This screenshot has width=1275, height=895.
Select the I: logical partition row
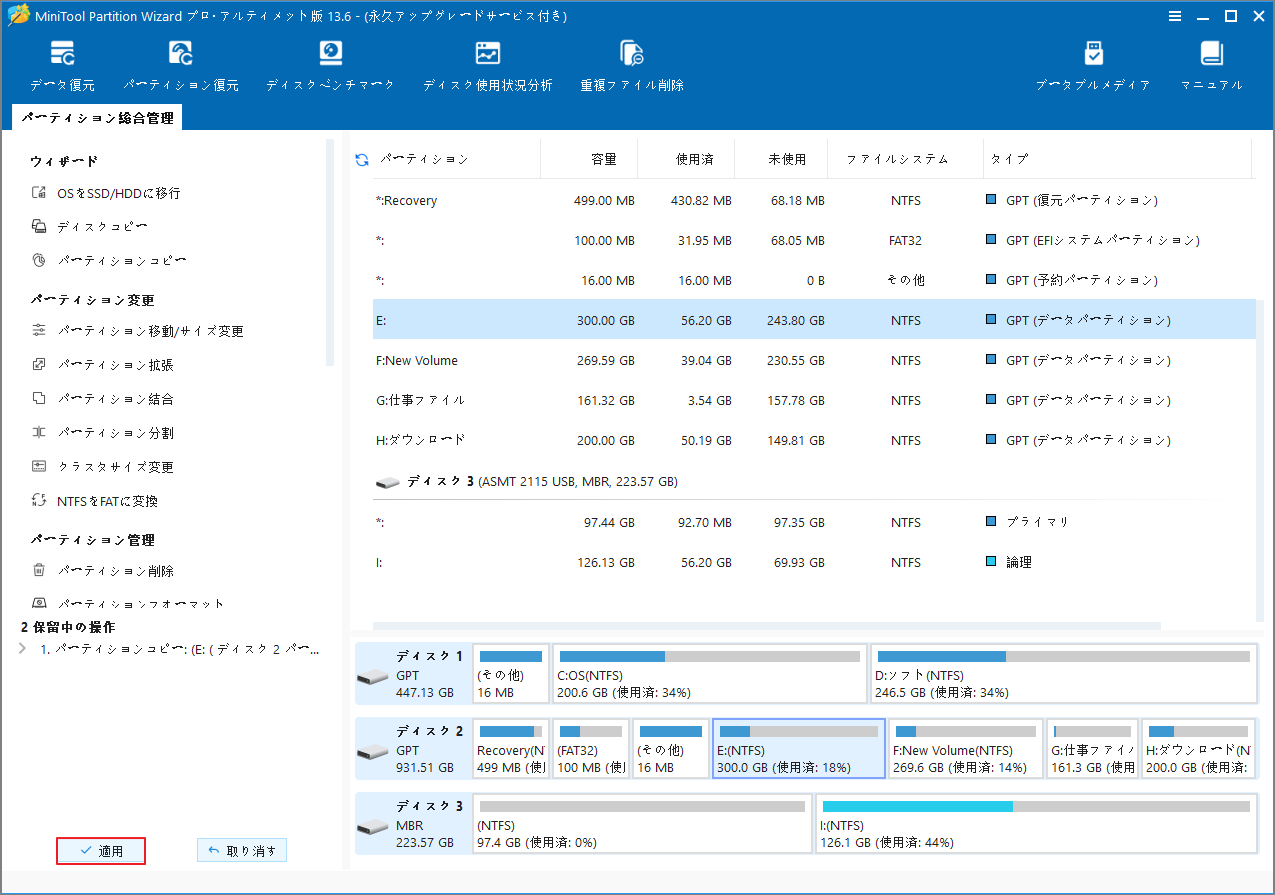[x=814, y=562]
